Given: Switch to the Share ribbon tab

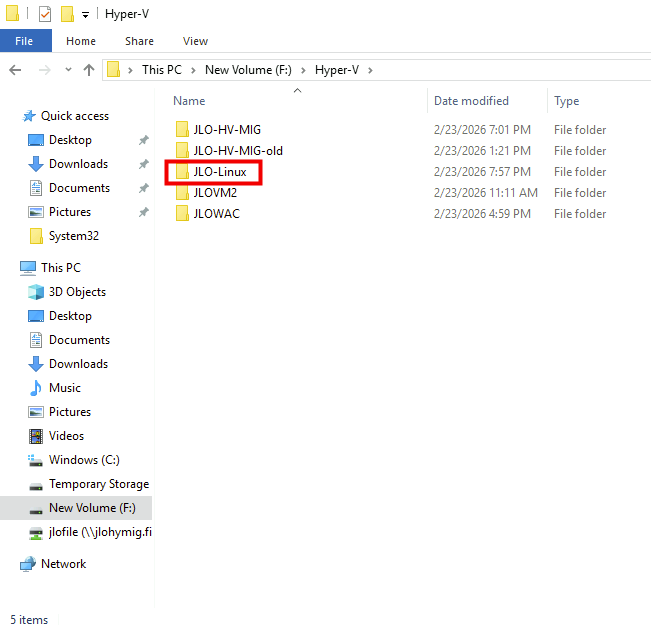Looking at the screenshot, I should [139, 41].
